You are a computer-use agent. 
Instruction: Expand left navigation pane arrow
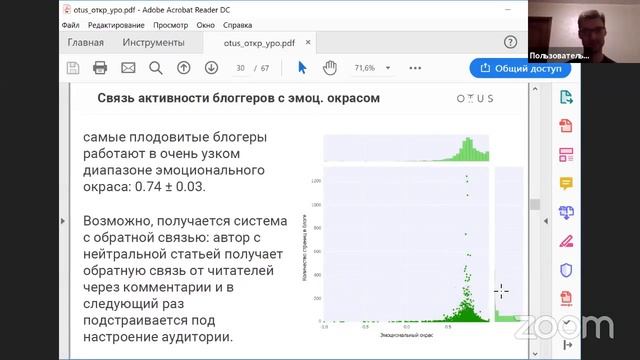[x=62, y=221]
